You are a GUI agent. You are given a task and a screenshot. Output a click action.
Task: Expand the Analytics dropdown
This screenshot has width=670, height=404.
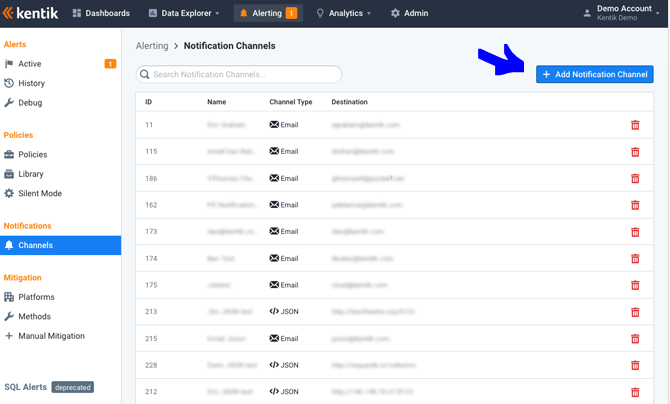(343, 14)
